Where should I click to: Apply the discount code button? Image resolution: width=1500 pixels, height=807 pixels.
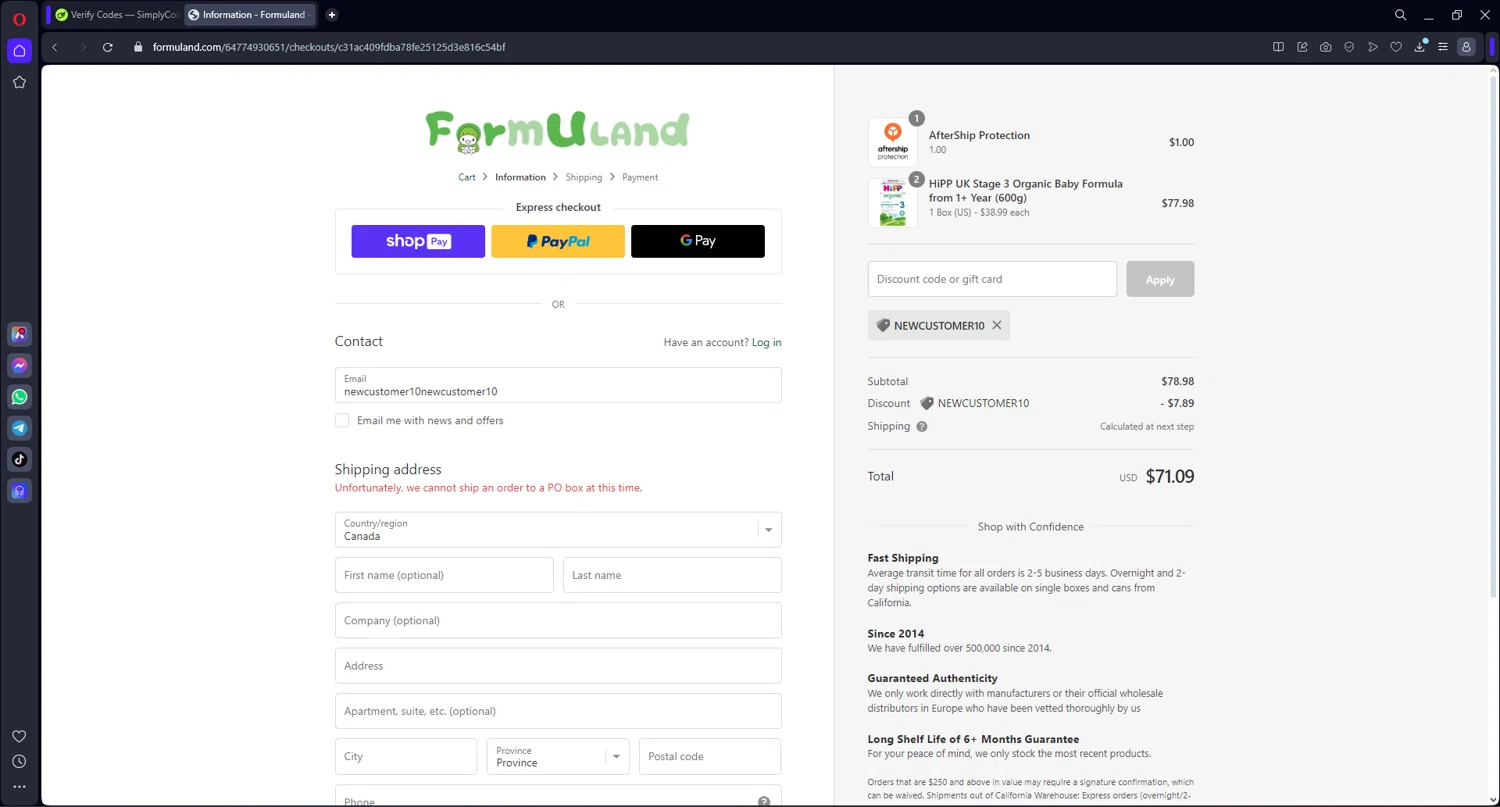[x=1160, y=279]
